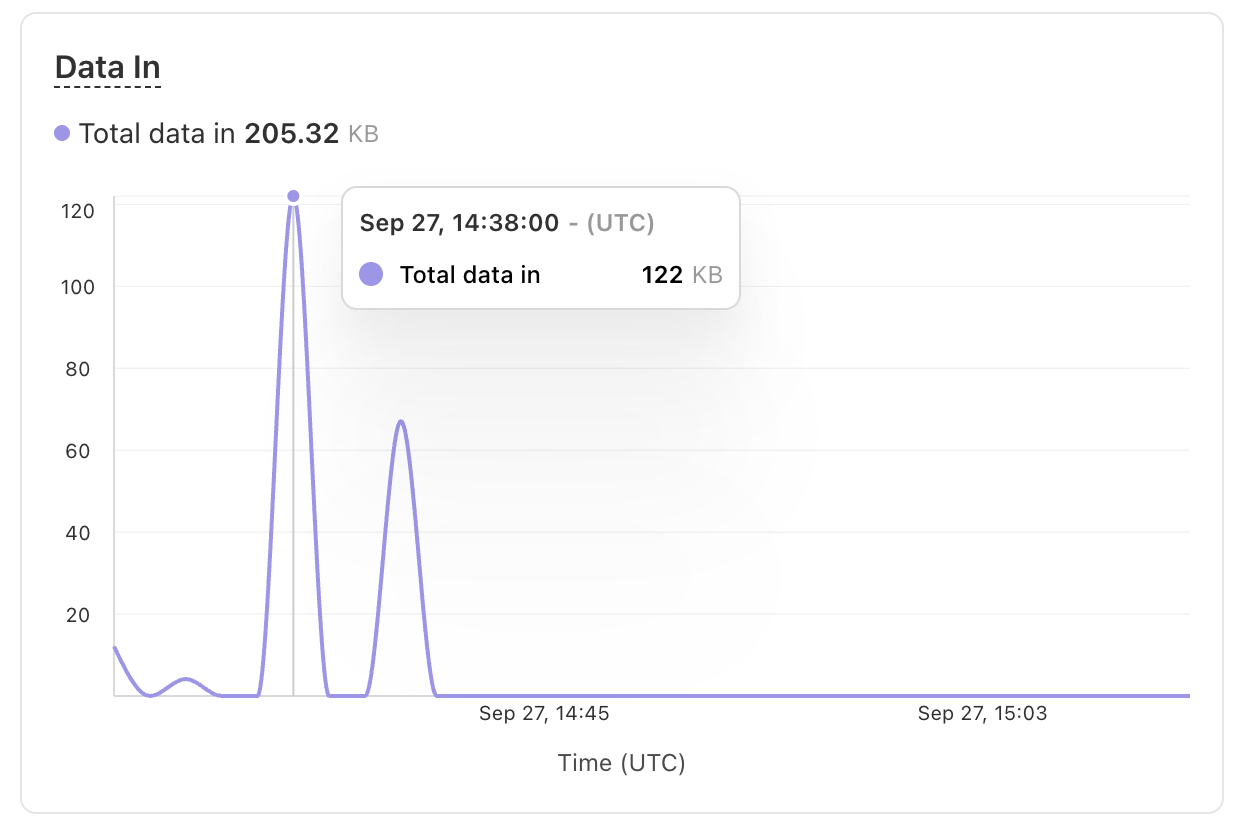This screenshot has width=1246, height=830.
Task: Click the 120 y-axis label
Action: point(78,211)
